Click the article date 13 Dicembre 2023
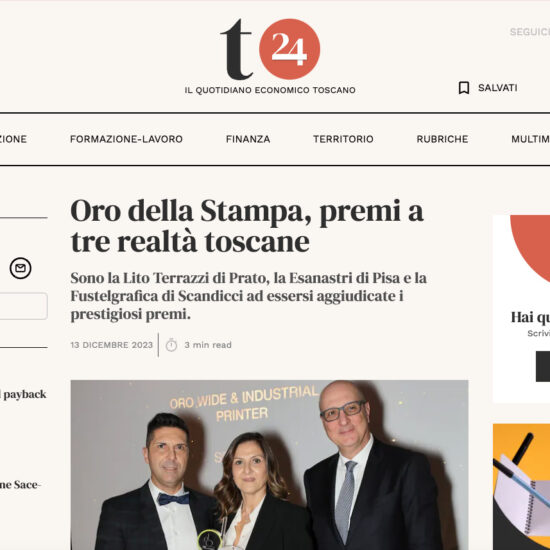Viewport: 550px width, 550px height. (112, 345)
